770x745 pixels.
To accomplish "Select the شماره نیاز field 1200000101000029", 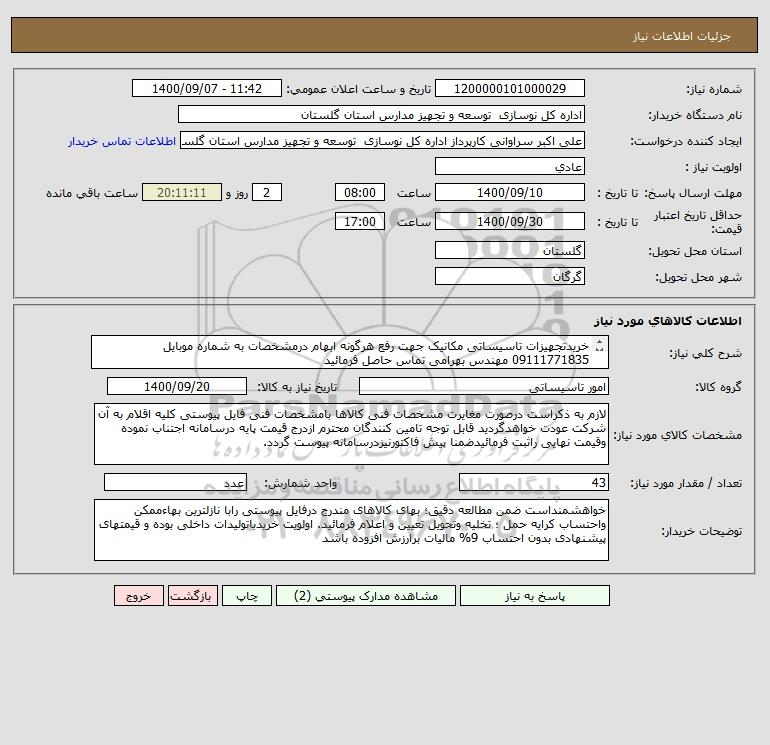I will pyautogui.click(x=510, y=88).
